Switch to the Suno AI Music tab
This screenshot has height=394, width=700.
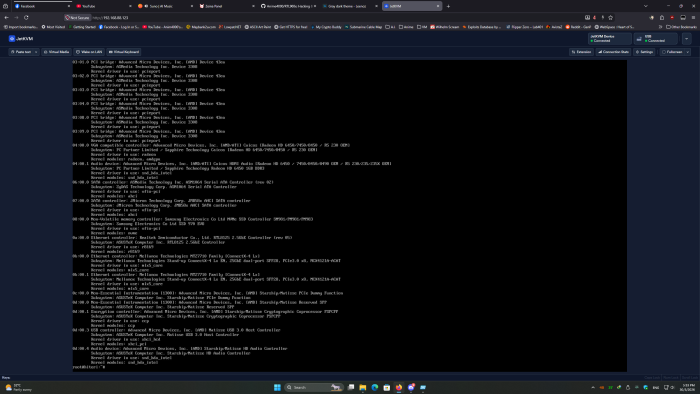point(165,6)
